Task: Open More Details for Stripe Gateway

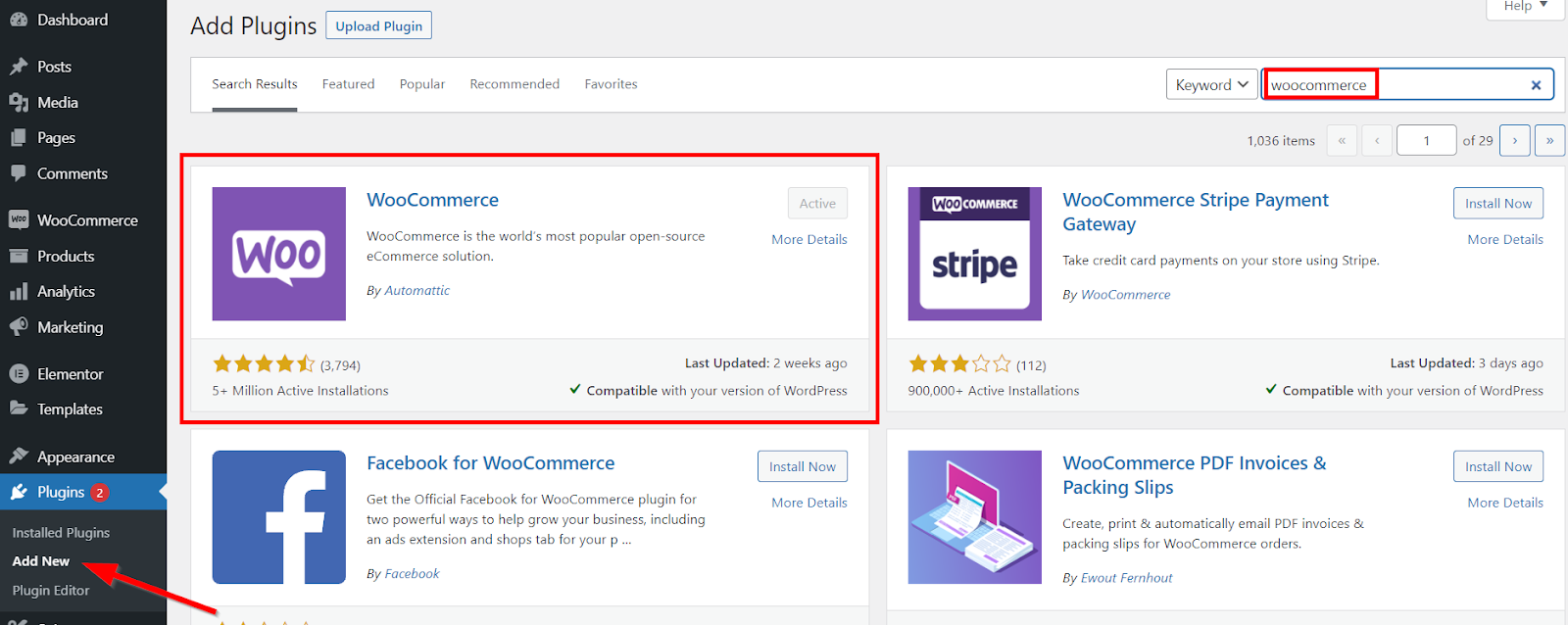Action: pos(1505,239)
